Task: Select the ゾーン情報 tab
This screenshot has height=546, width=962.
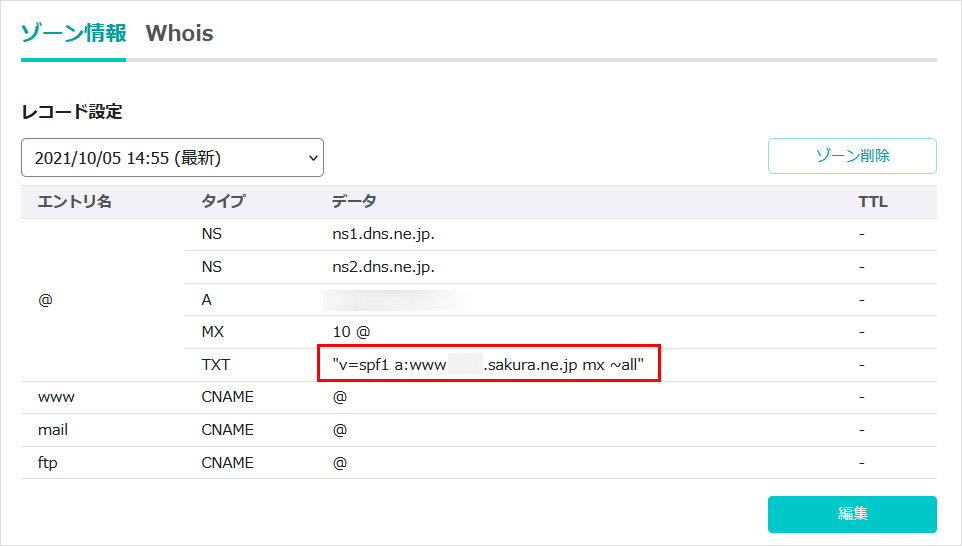Action: (x=74, y=33)
